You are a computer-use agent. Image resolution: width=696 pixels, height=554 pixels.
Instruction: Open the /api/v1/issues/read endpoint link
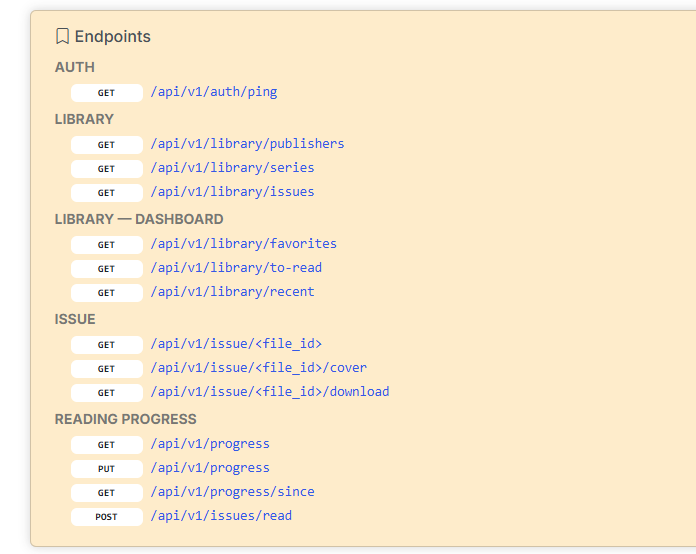(x=221, y=515)
